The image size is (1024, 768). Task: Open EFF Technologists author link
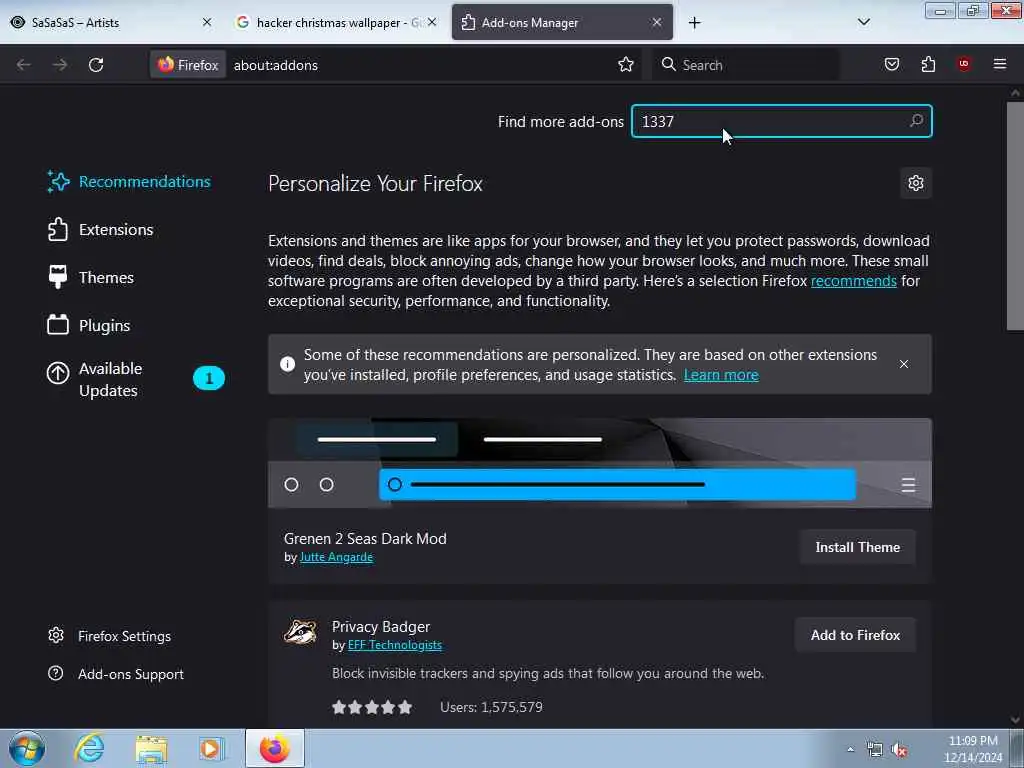(394, 645)
